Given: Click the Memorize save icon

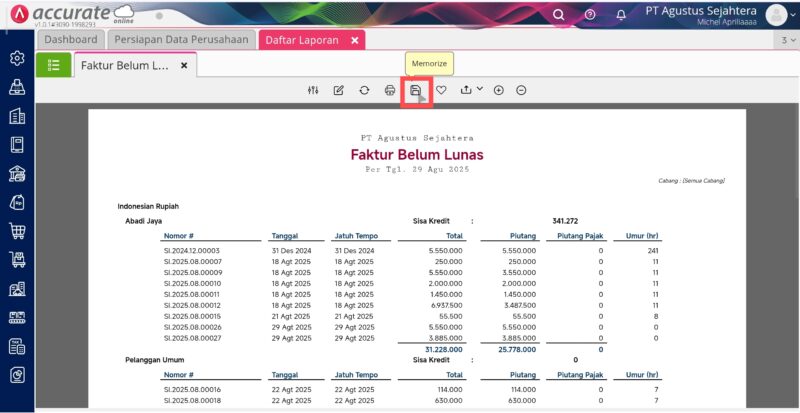Looking at the screenshot, I should pos(416,90).
